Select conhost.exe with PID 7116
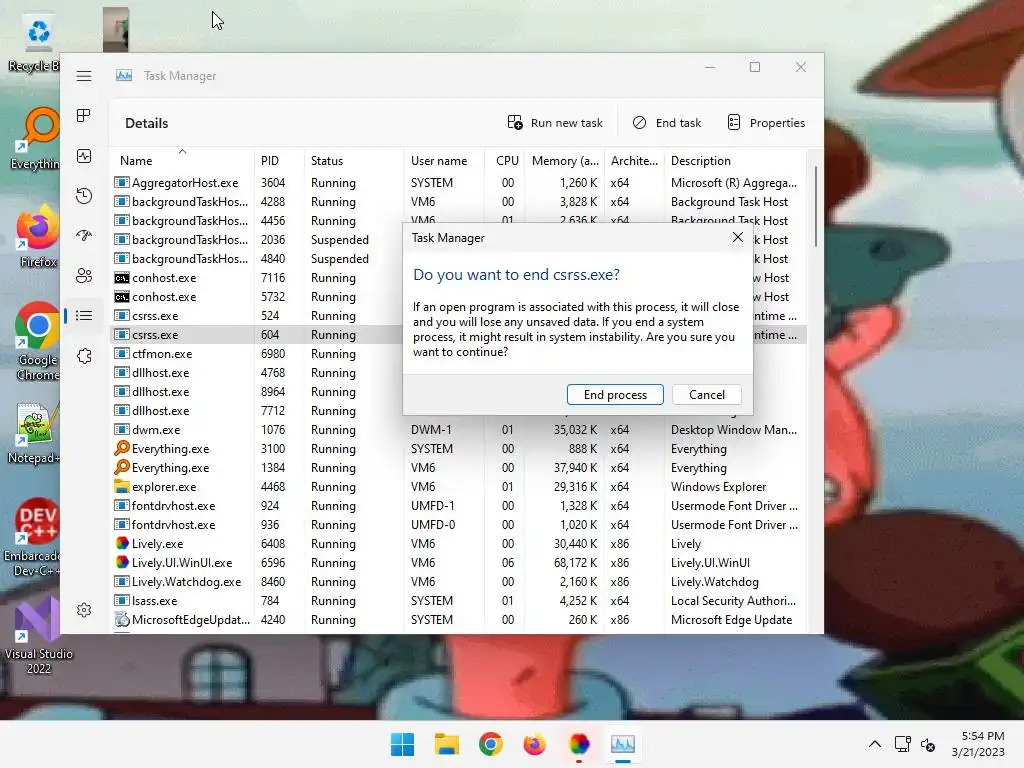The width and height of the screenshot is (1024, 768). [x=257, y=278]
